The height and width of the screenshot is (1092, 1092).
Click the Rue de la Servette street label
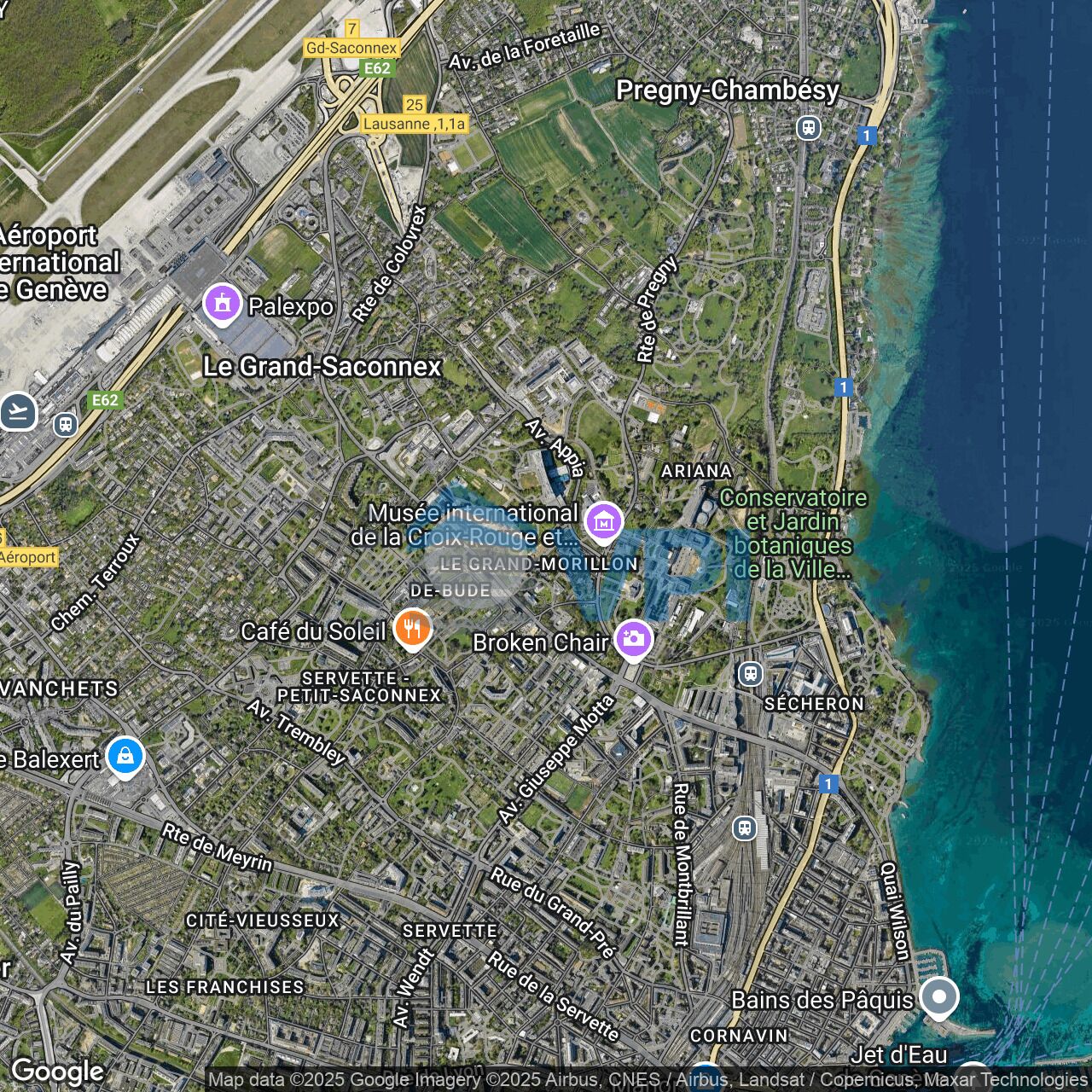click(x=553, y=996)
